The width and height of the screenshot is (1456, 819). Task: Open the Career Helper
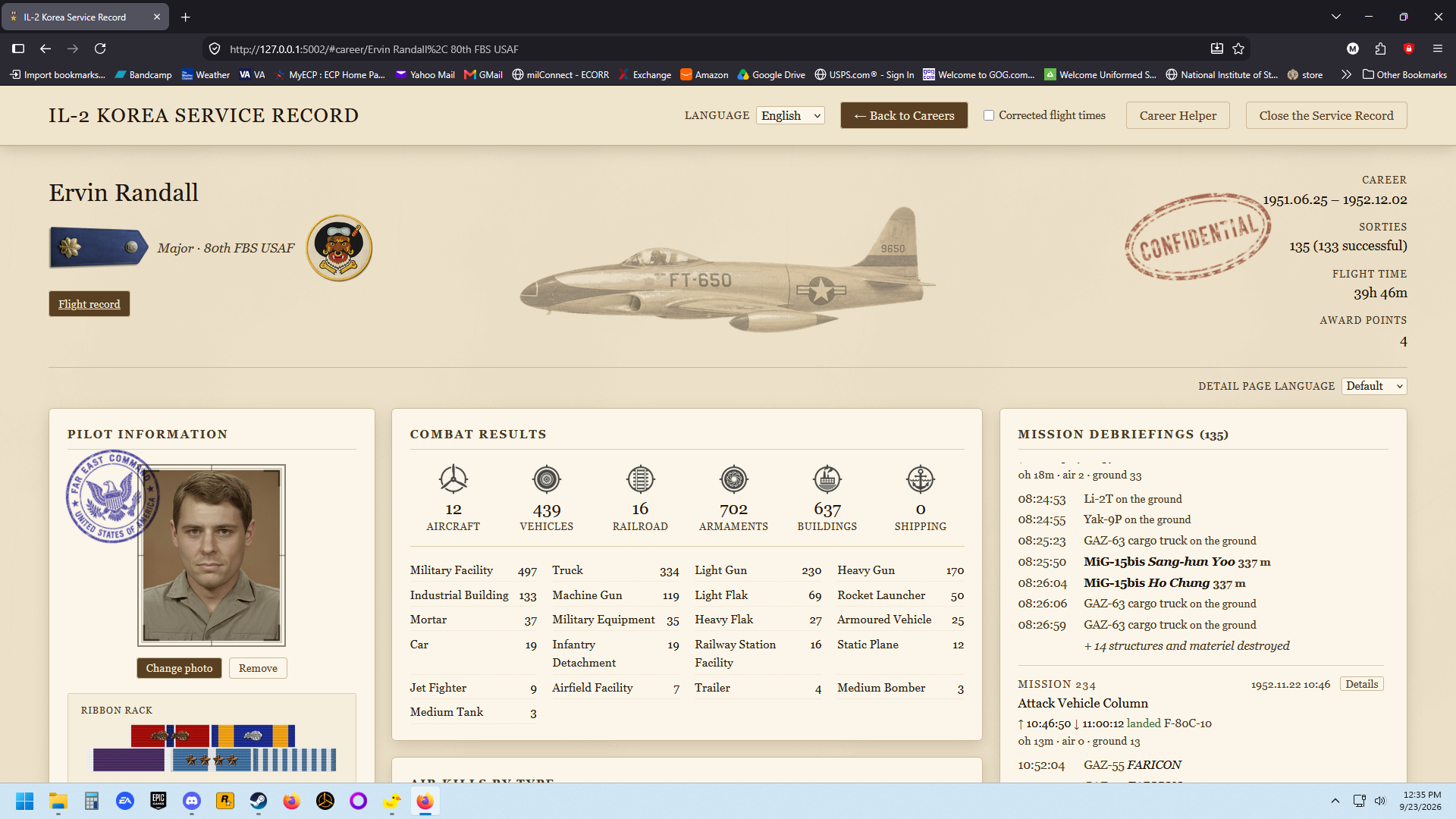coord(1178,115)
